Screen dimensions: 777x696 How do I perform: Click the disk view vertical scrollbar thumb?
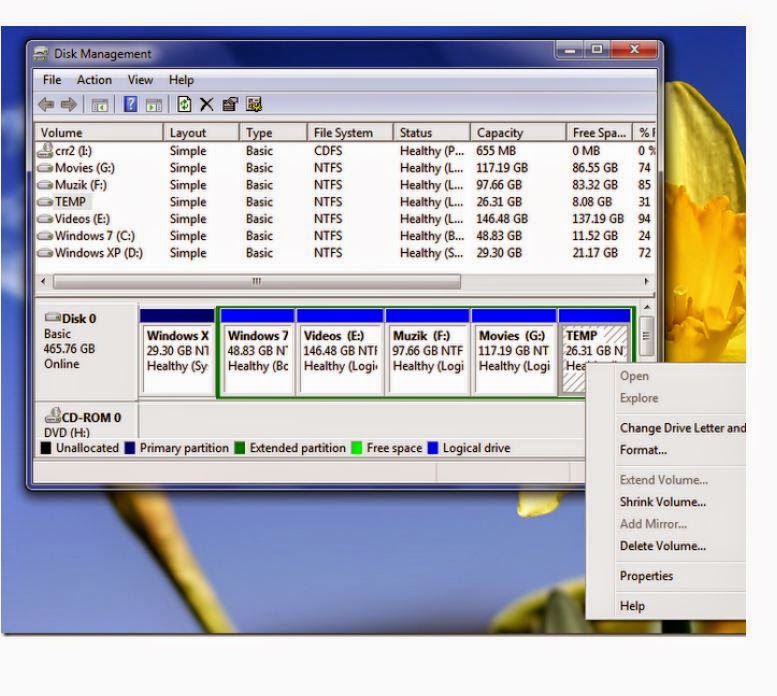click(x=646, y=336)
